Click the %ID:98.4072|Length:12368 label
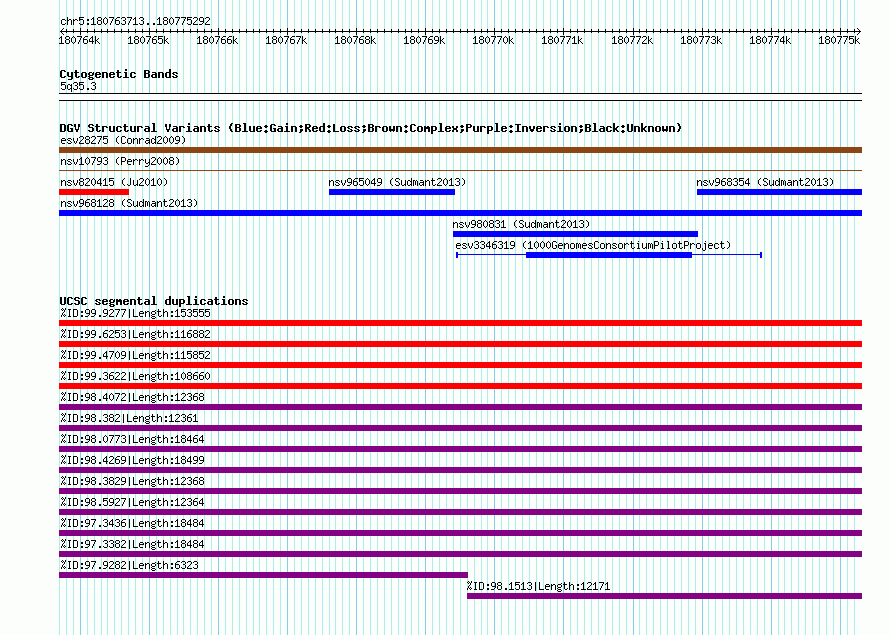 [x=132, y=397]
